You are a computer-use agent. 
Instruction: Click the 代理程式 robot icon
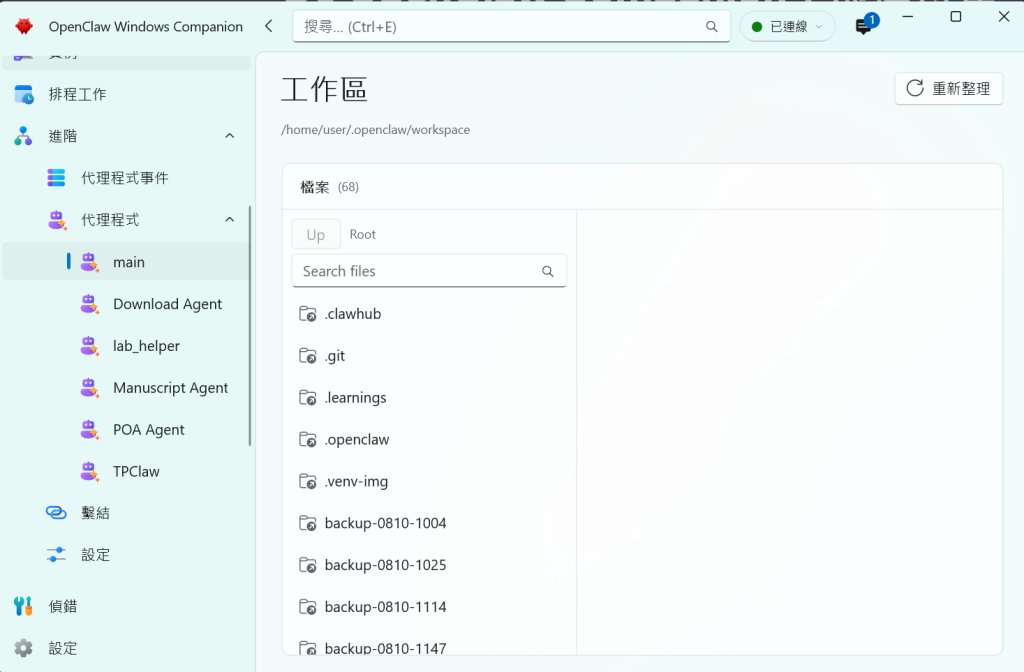pos(57,220)
